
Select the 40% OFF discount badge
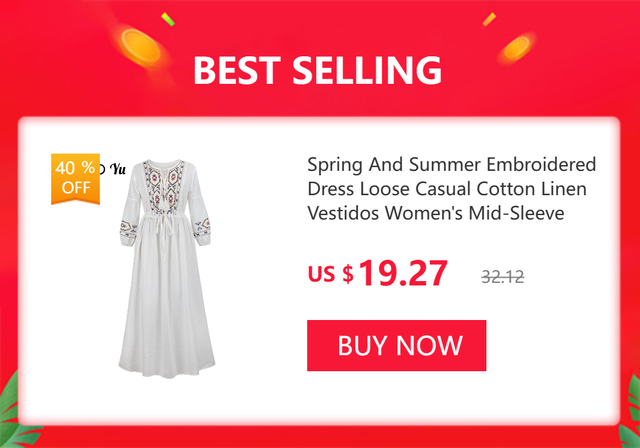(x=76, y=178)
